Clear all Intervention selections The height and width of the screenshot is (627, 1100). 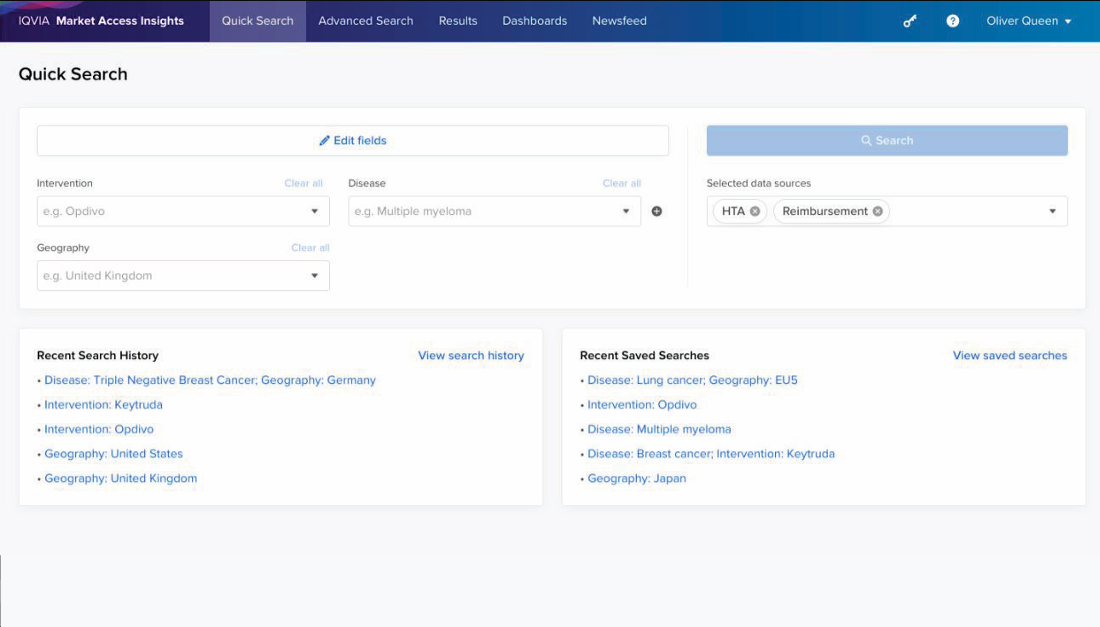click(303, 183)
